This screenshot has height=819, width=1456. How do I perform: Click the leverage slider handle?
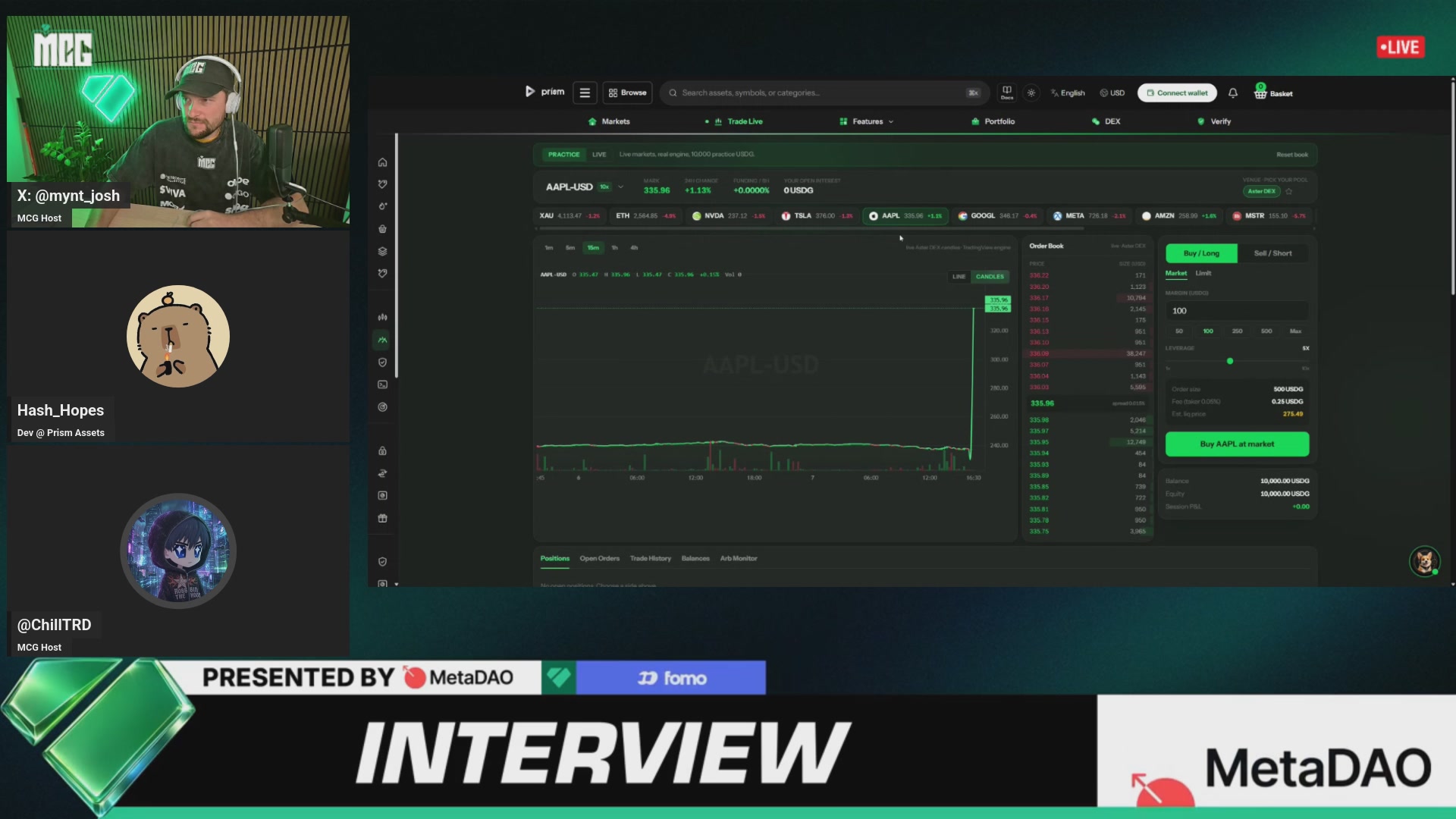[x=1230, y=362]
